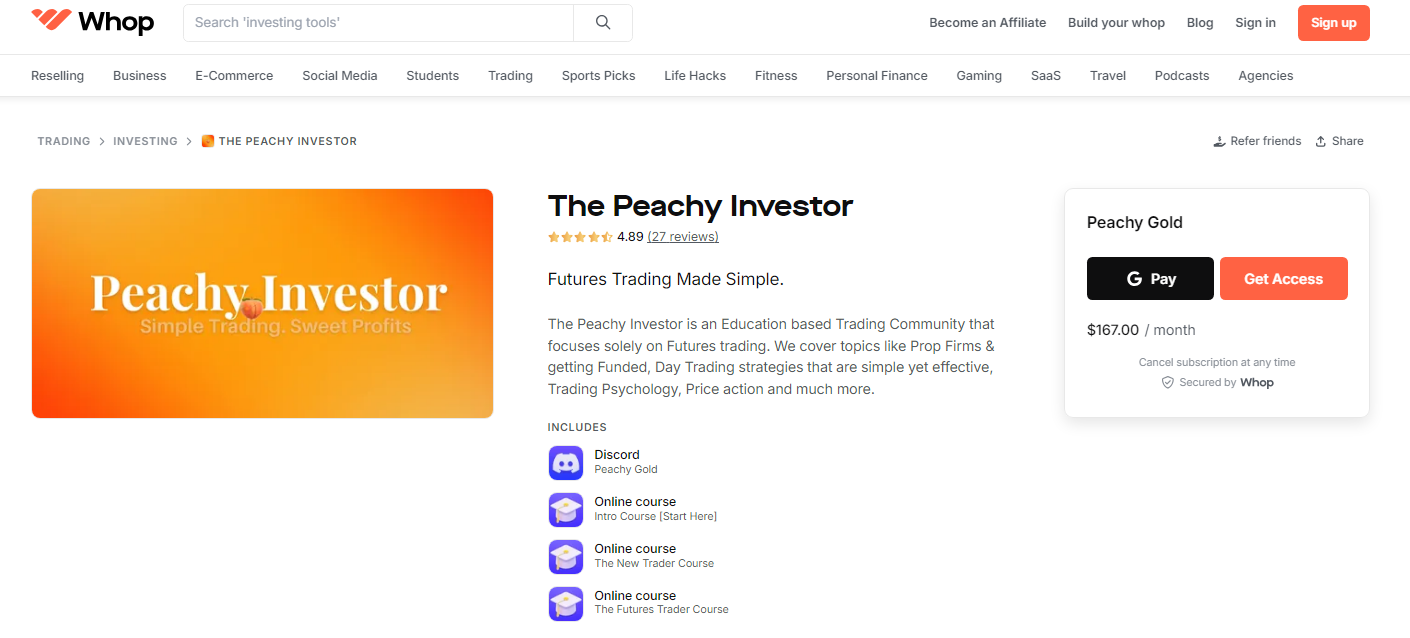
Task: Click the Whop logo
Action: coord(92,21)
